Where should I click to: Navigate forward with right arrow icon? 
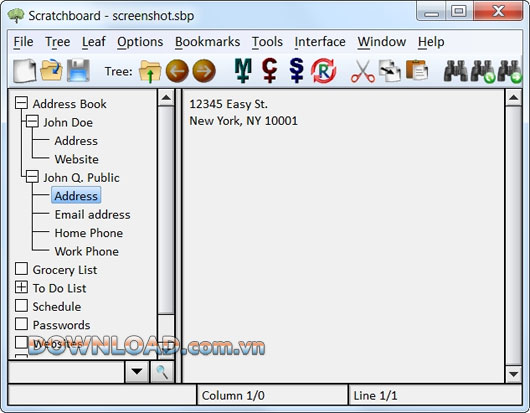tap(204, 71)
